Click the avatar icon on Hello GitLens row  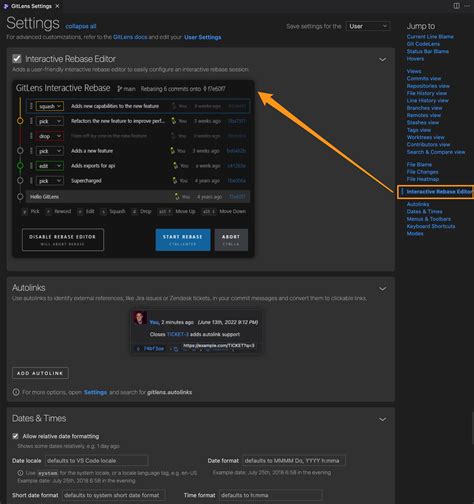pos(177,197)
